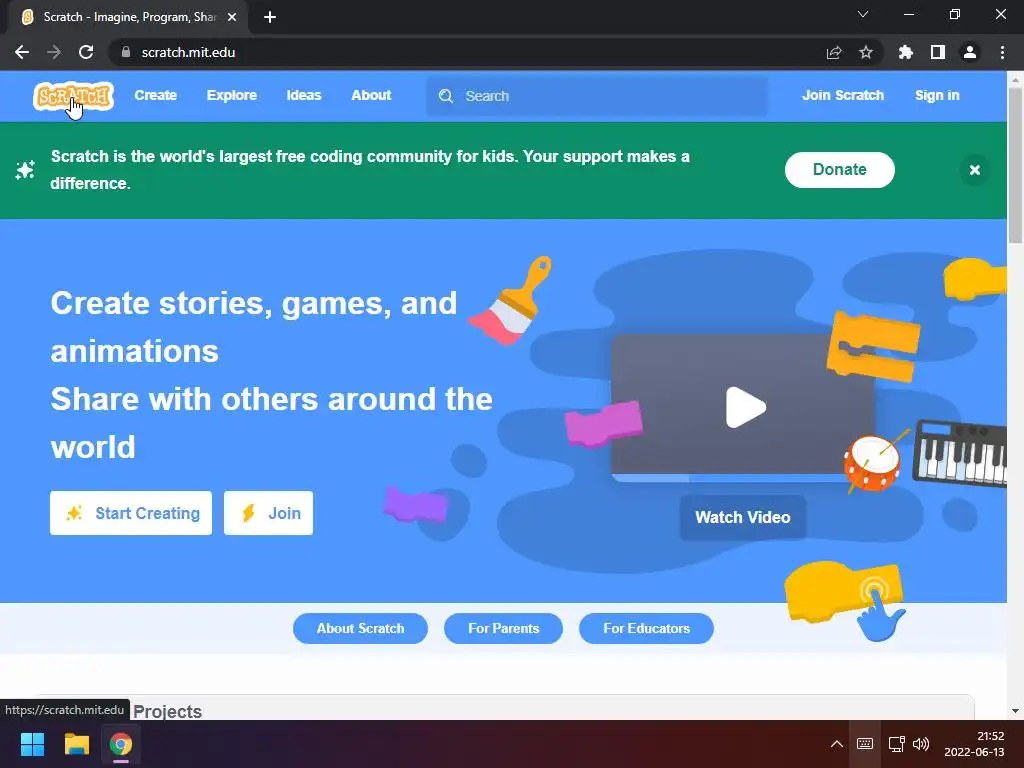Open touch keyboard tray icon
Screen dimensions: 1024x768
click(865, 744)
